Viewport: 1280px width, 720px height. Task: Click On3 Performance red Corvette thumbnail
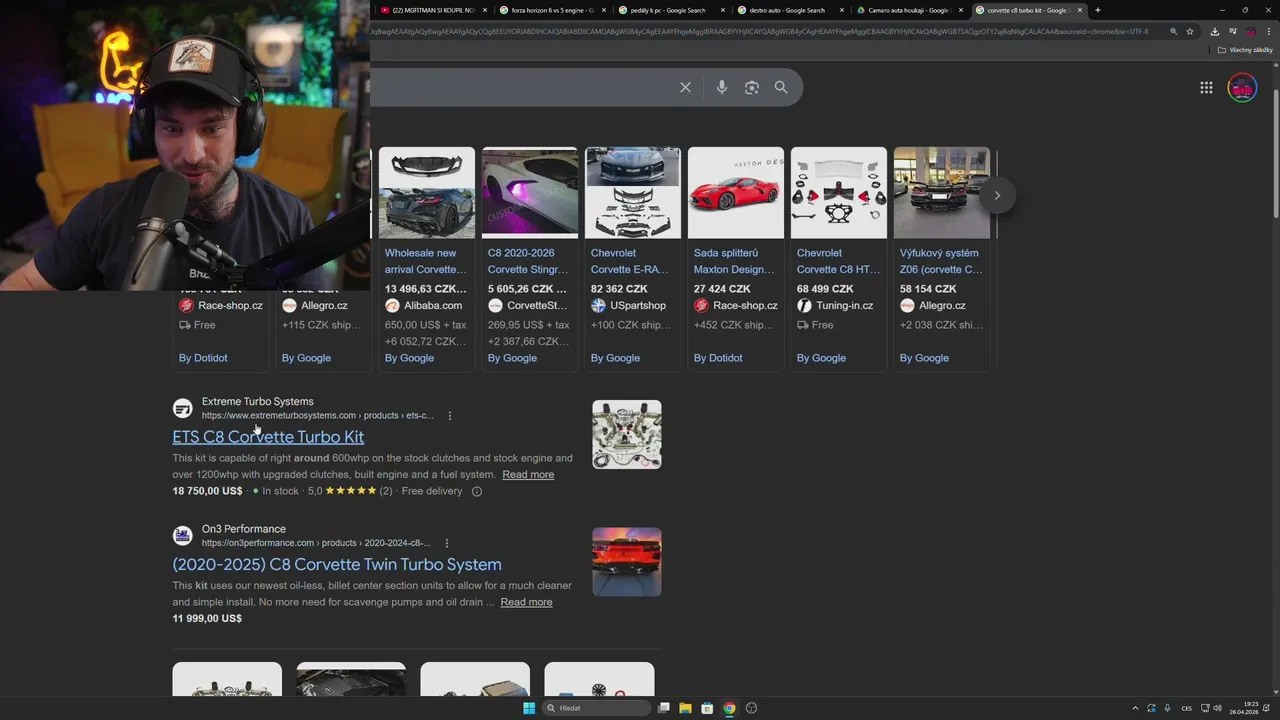pyautogui.click(x=627, y=562)
